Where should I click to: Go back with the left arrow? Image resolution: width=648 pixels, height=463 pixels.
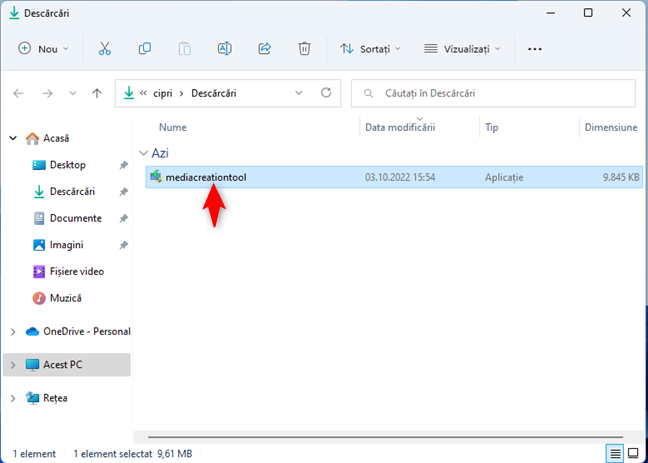tap(18, 93)
